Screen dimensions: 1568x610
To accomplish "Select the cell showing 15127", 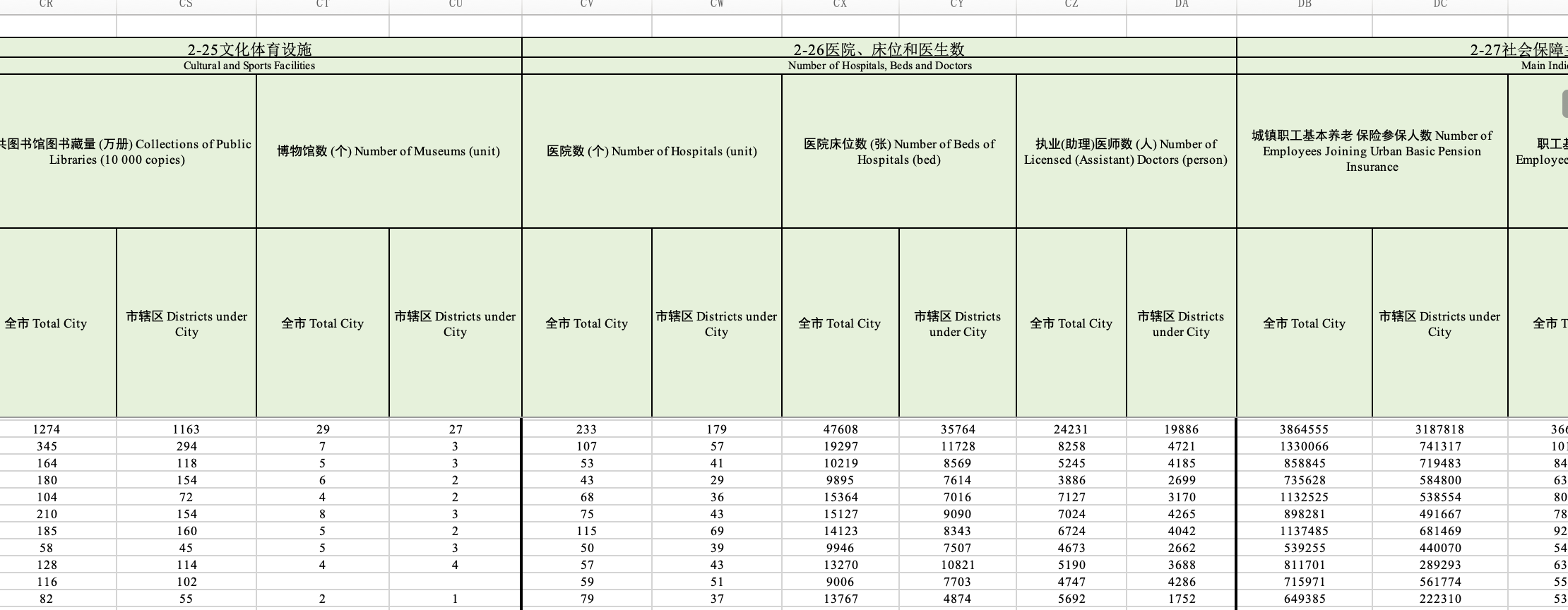I will 841,514.
